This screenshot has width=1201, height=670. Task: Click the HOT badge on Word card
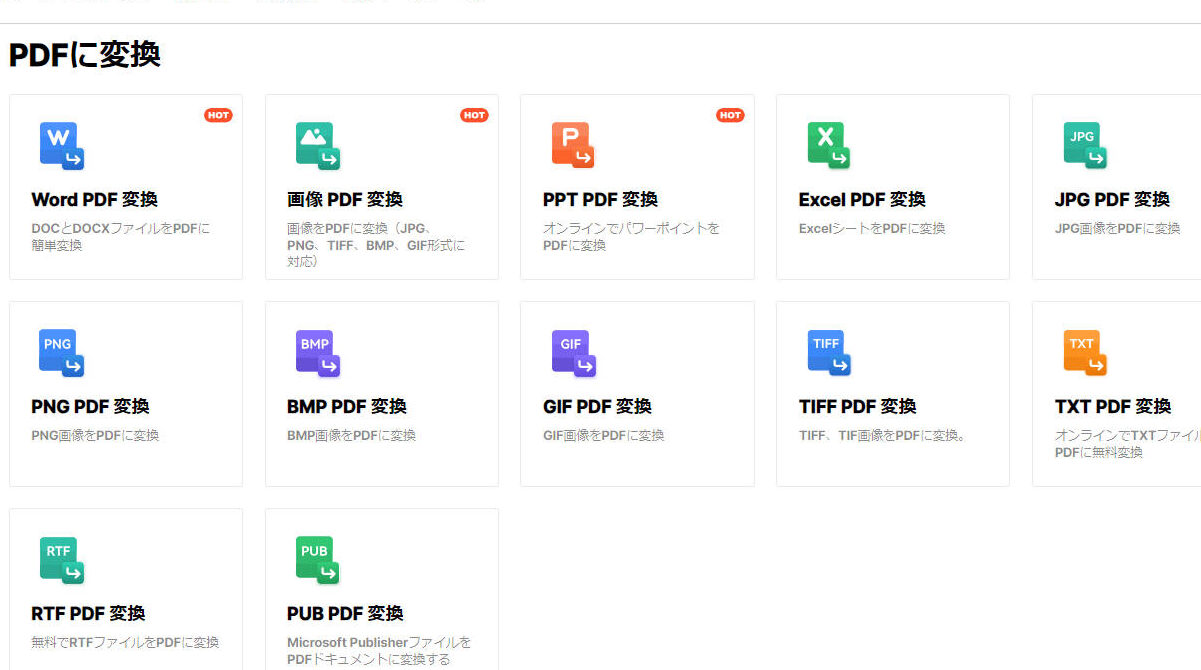click(218, 115)
